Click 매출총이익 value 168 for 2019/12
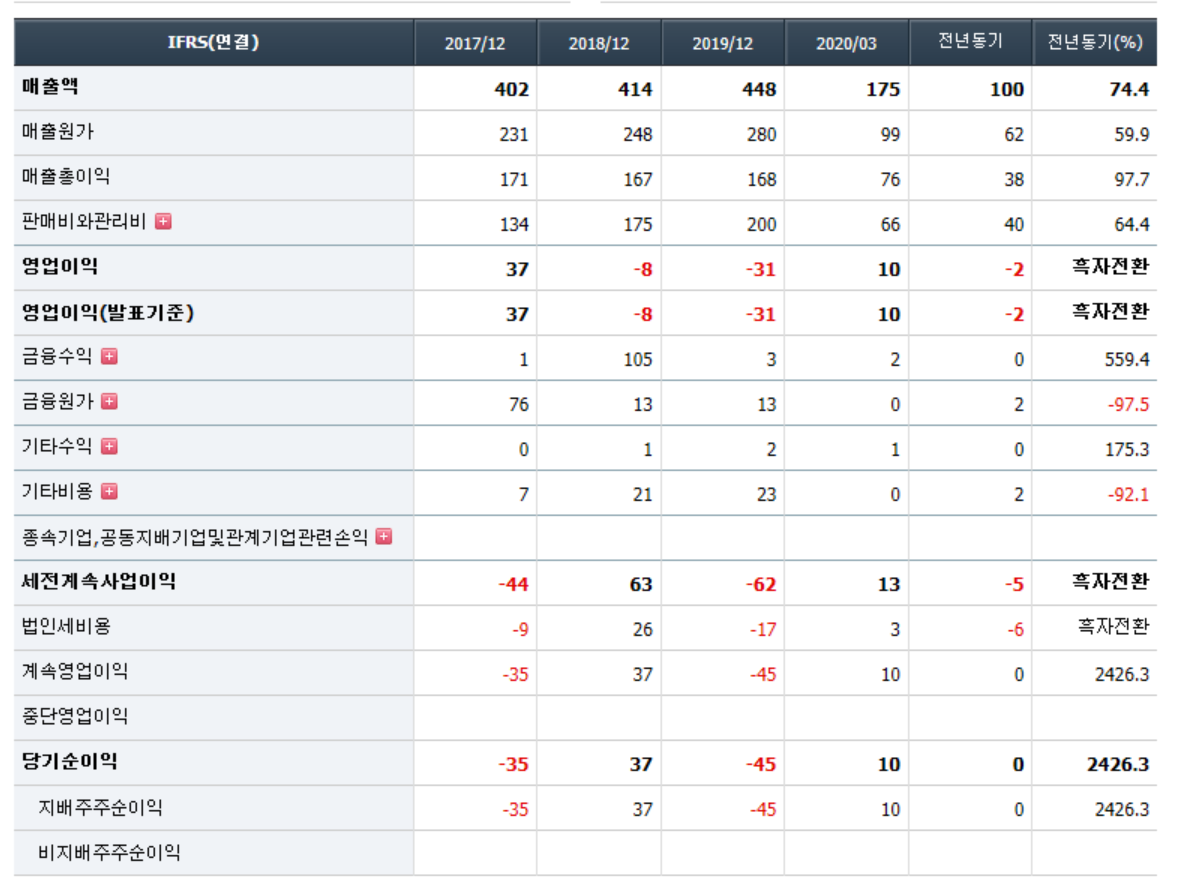 pos(762,180)
